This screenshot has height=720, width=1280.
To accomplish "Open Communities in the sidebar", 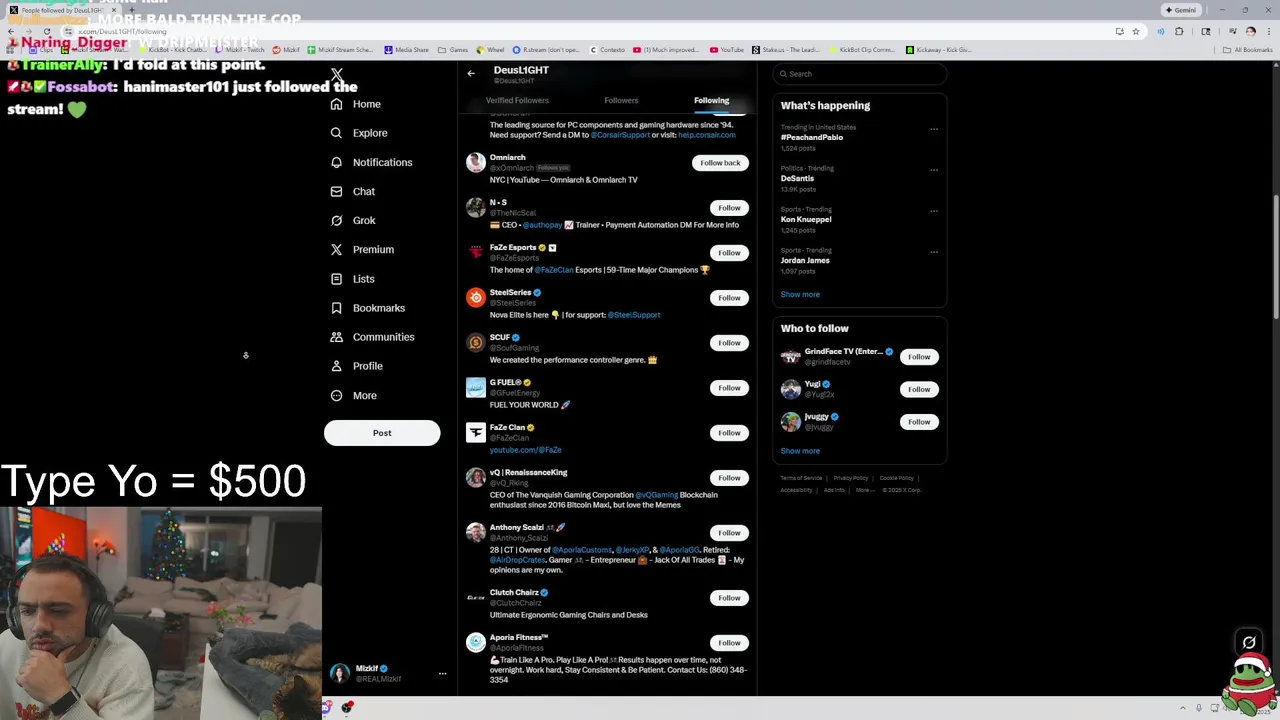I will coord(372,337).
